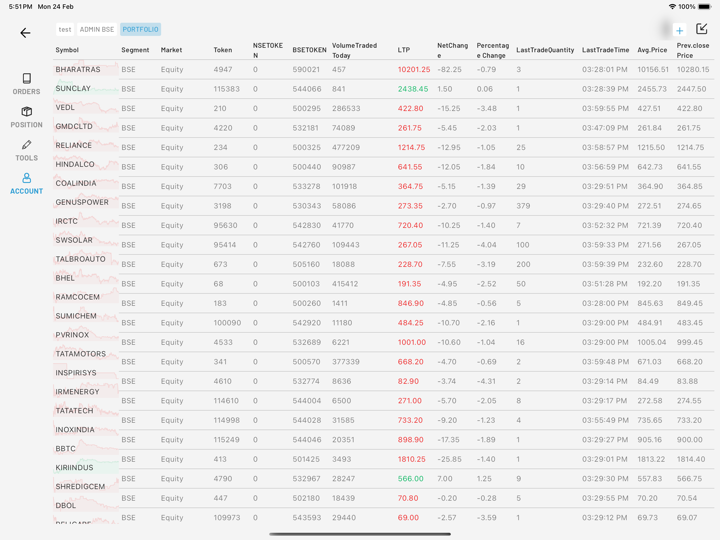Select the BHARATRAS symbol entry
720x540 pixels.
78,70
